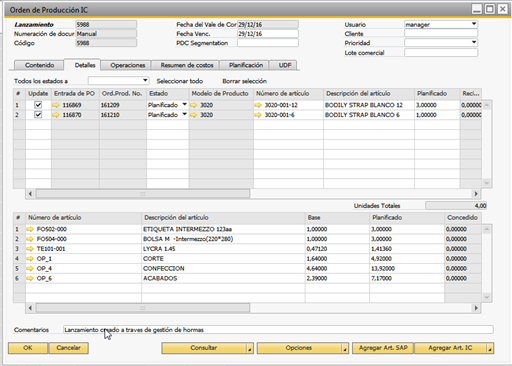Open Agregar Art. IC dropdown arrow
Screen dimensions: 512x366
tap(490, 348)
